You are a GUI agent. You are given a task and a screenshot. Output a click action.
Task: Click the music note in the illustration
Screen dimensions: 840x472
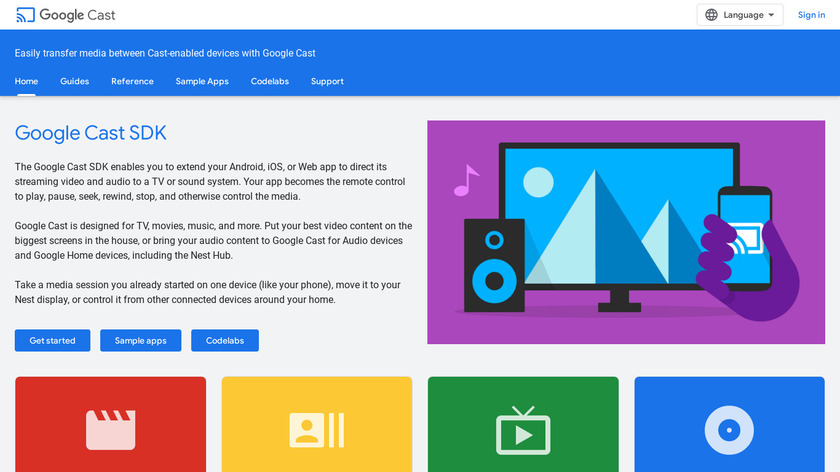[x=467, y=180]
